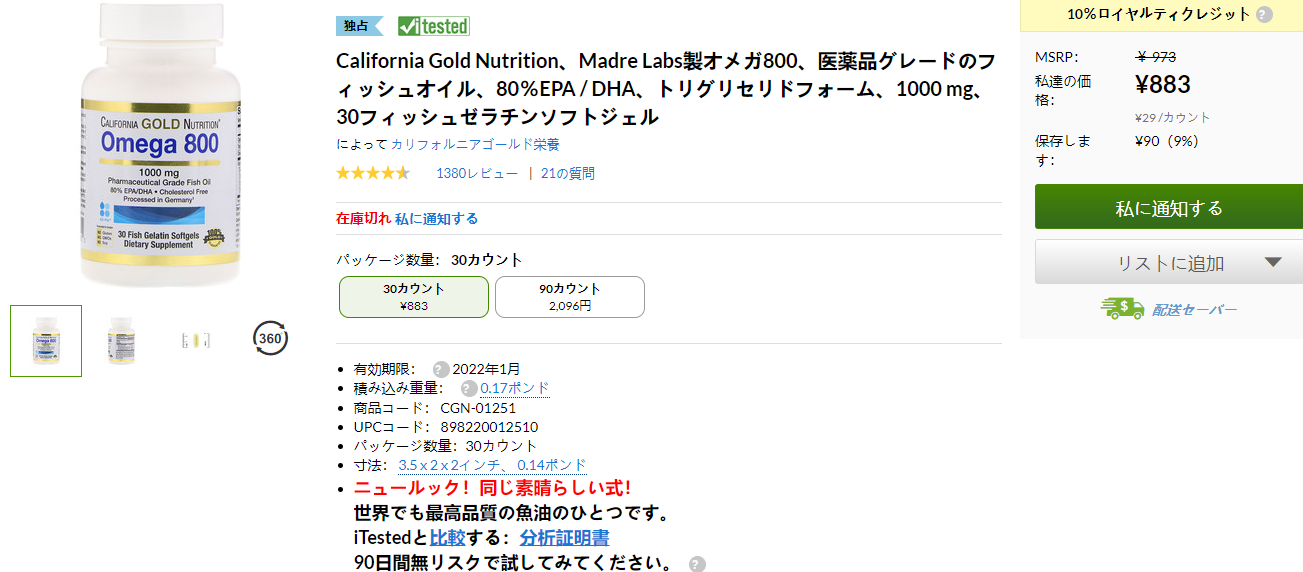Click the 独占 exclusive badge
The width and height of the screenshot is (1303, 572).
(358, 26)
